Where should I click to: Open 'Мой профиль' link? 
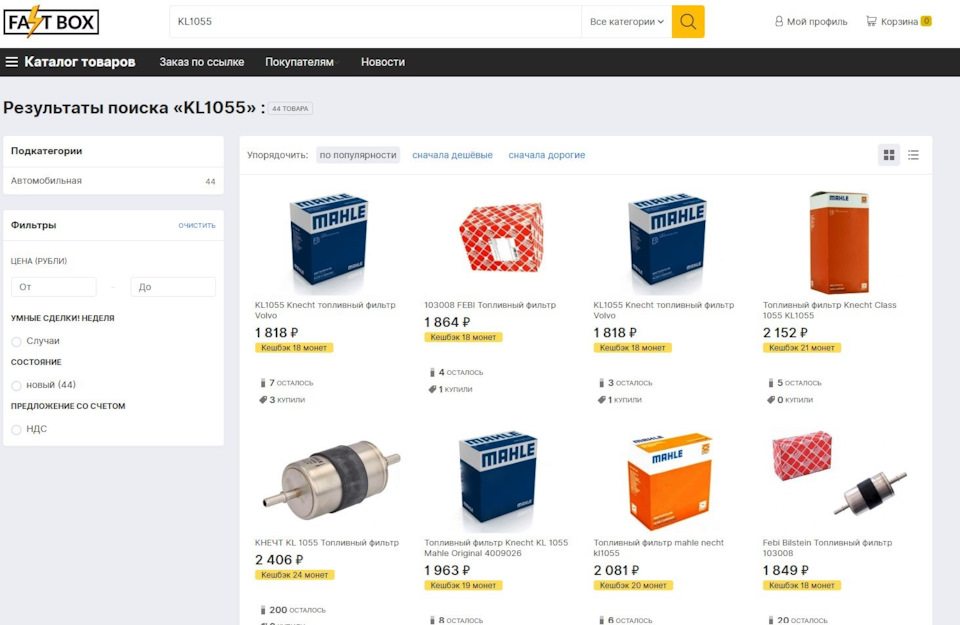coord(817,21)
